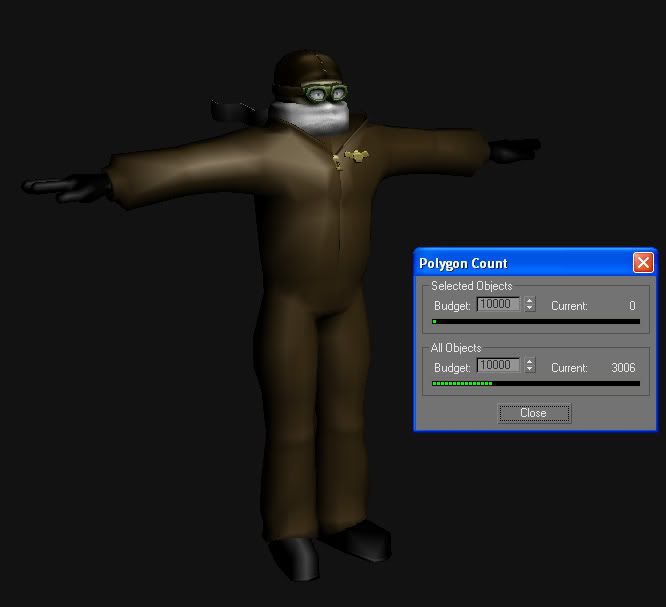Click the gold wings badge on the jacket
This screenshot has height=607, width=666.
coord(357,155)
